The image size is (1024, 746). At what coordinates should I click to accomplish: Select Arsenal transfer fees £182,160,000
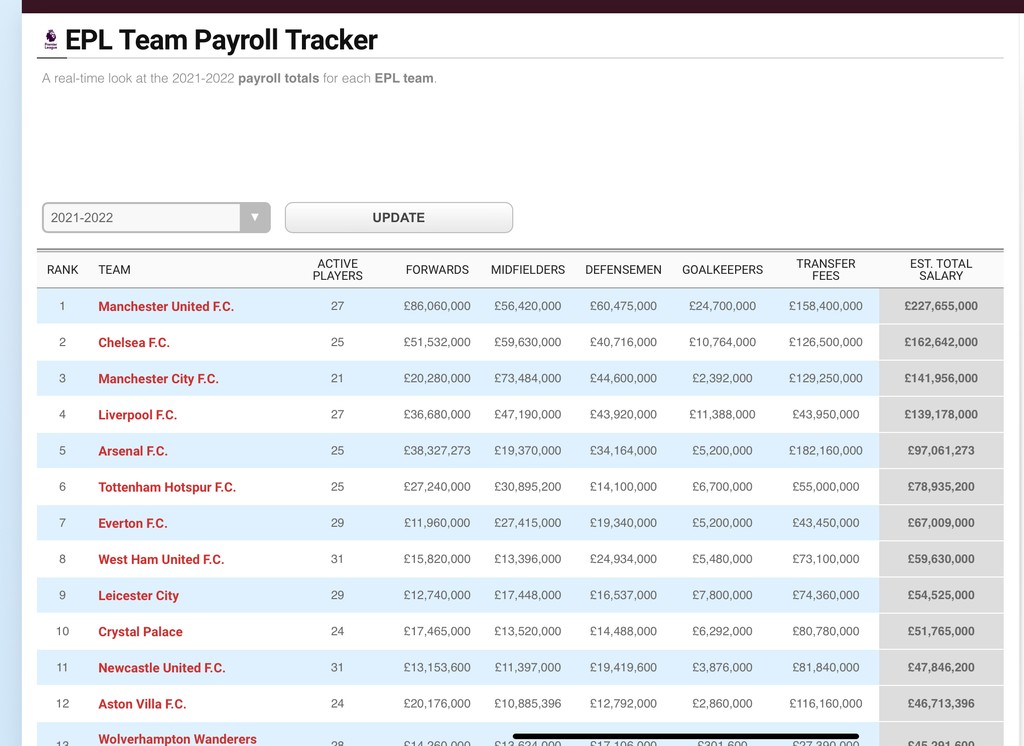click(825, 451)
